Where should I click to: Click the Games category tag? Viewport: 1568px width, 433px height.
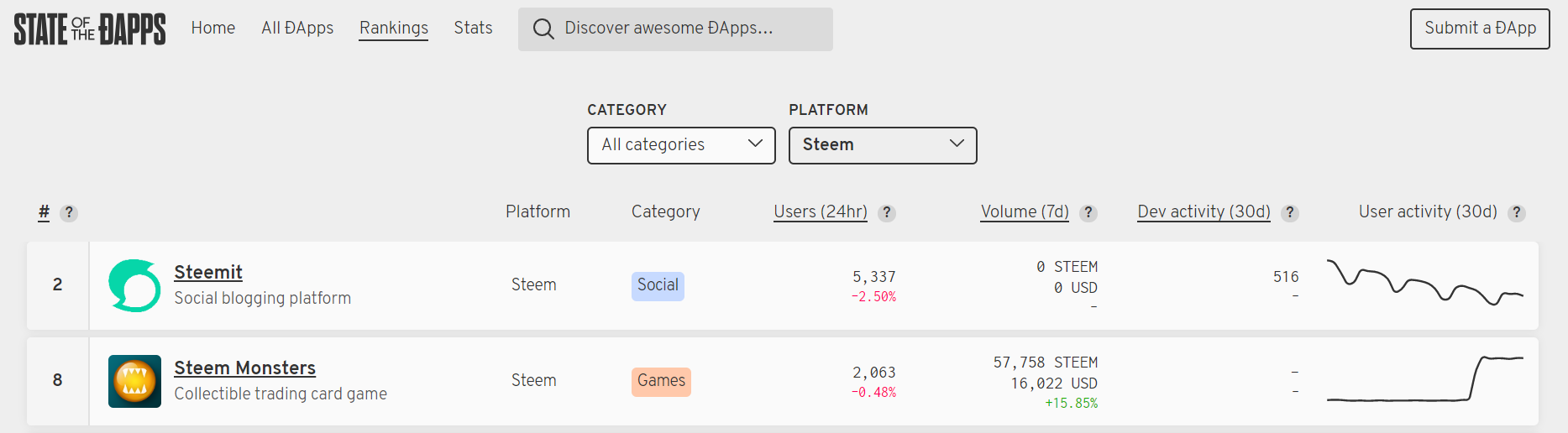pos(661,381)
